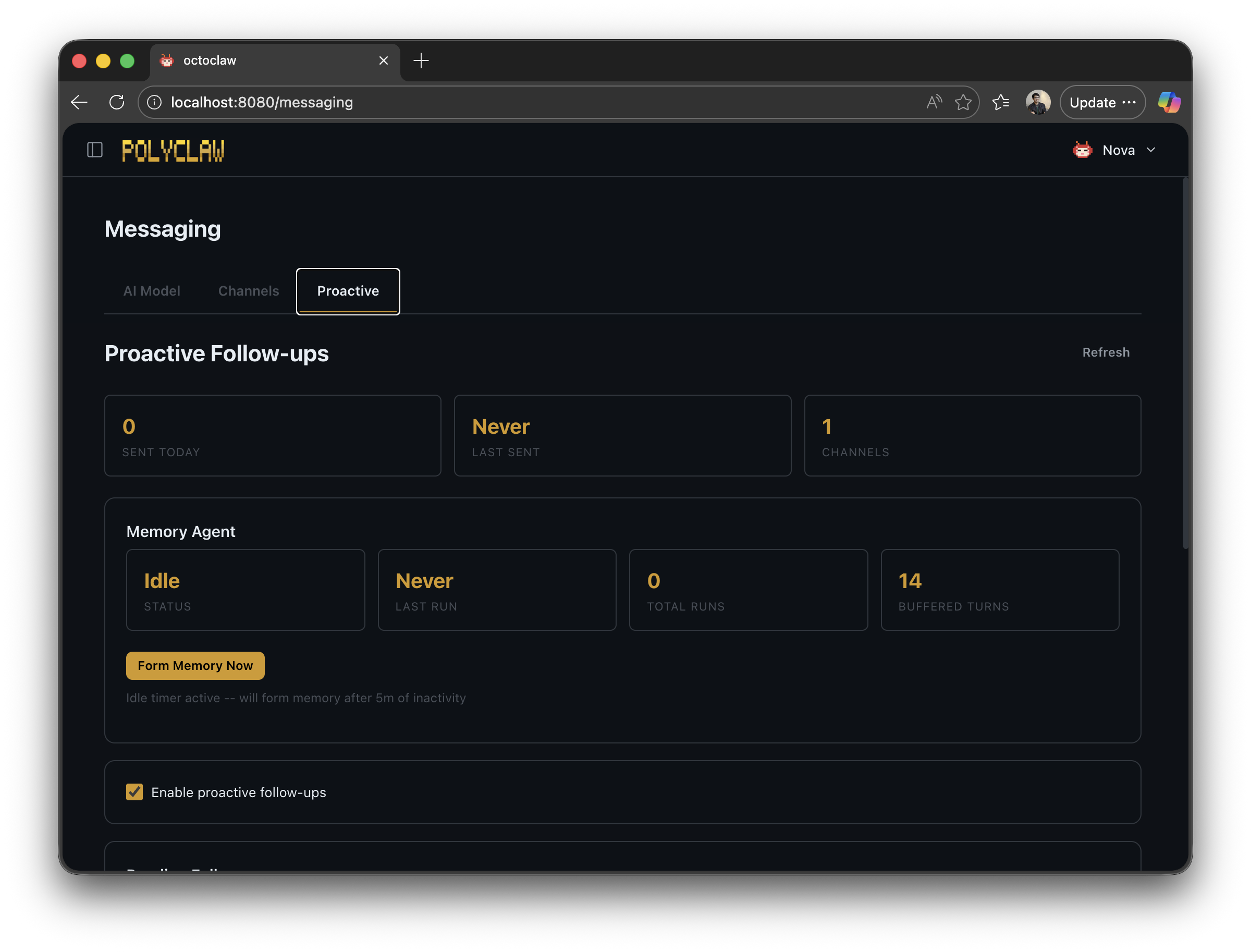Switch to the Channels tab
This screenshot has height=952, width=1251.
[249, 291]
